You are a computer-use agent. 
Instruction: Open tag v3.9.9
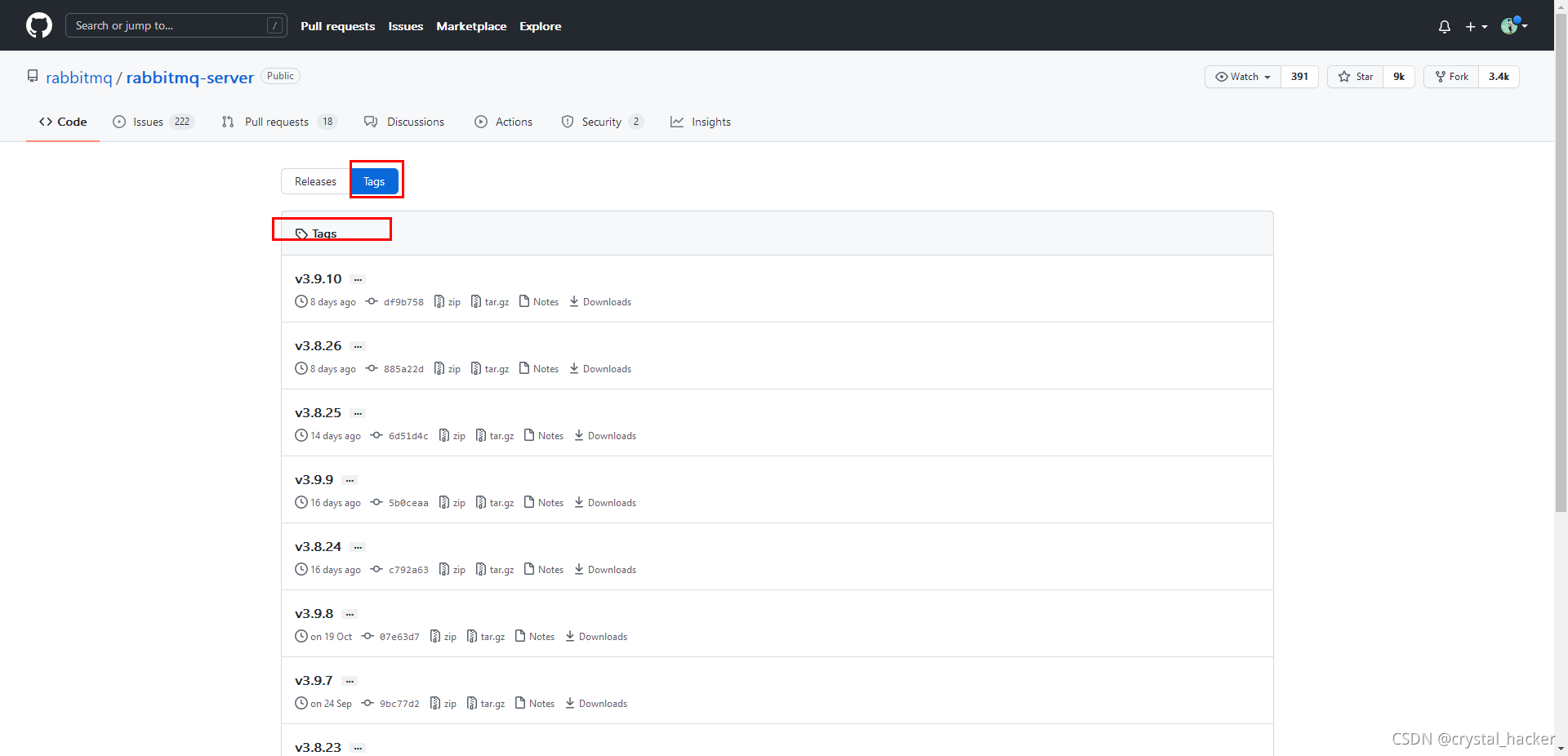pyautogui.click(x=314, y=480)
